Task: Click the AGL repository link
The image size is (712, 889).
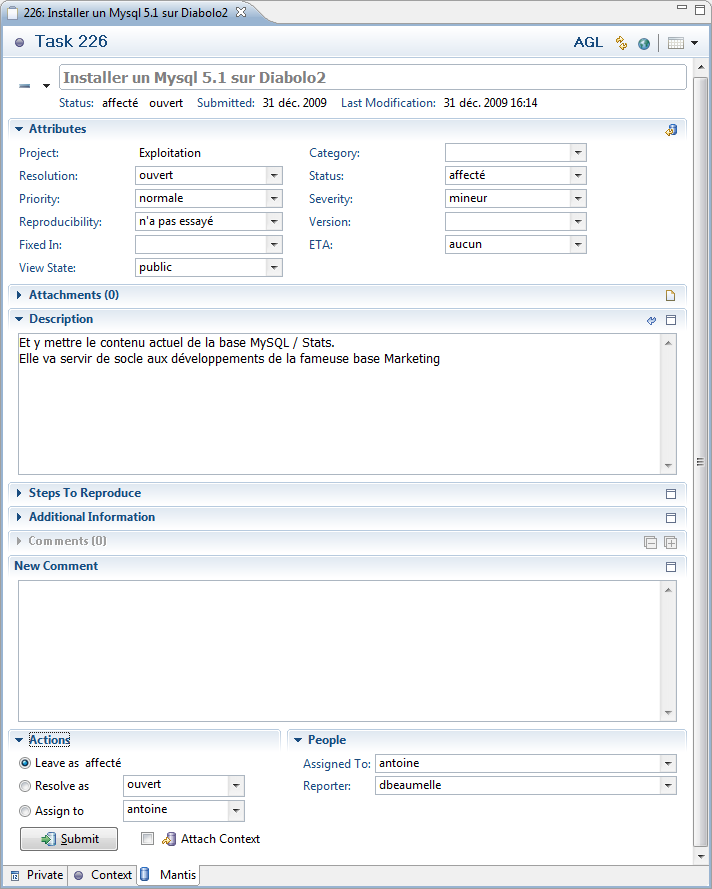Action: (588, 43)
